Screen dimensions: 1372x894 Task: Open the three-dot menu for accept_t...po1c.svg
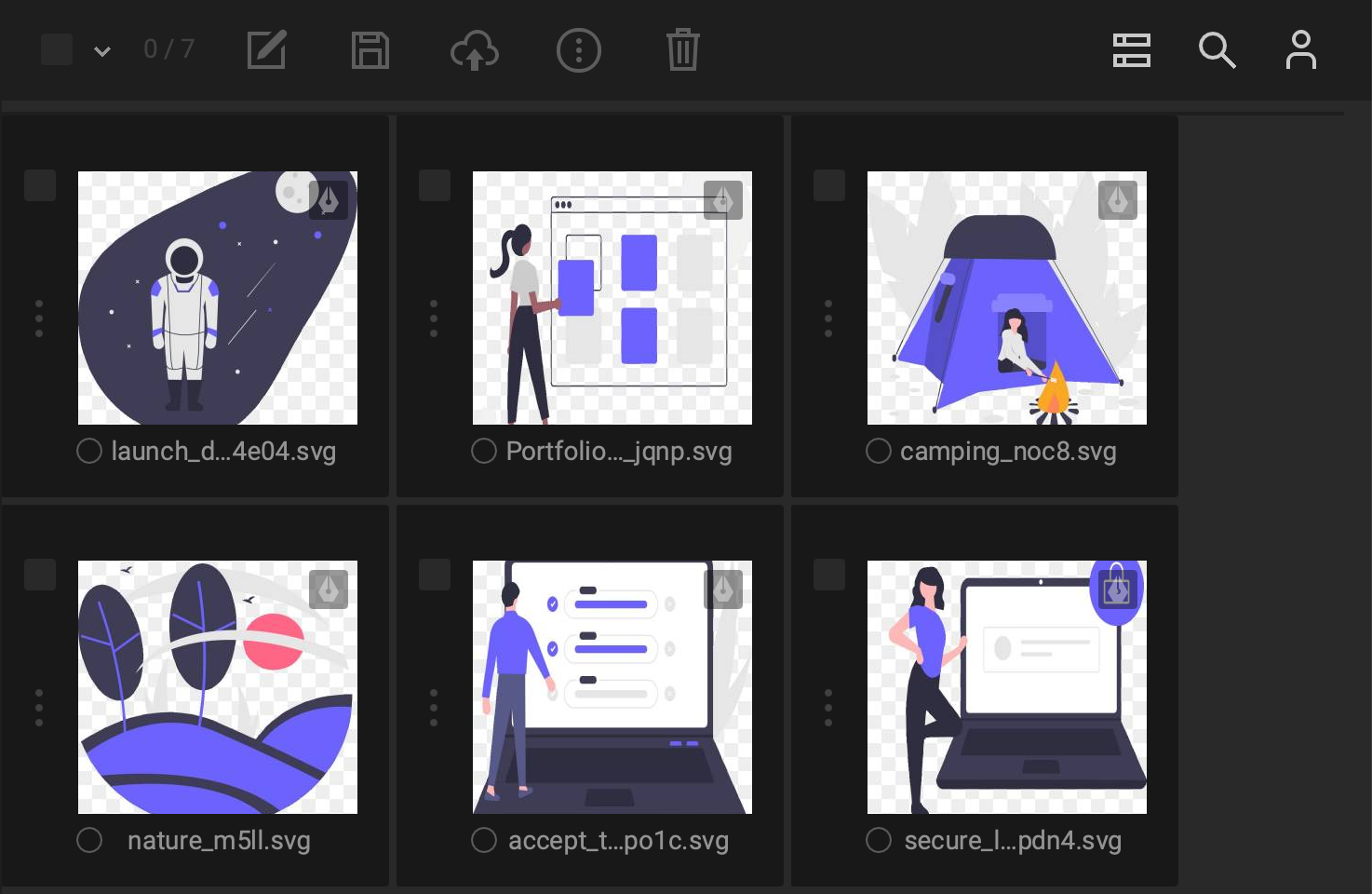coord(434,708)
